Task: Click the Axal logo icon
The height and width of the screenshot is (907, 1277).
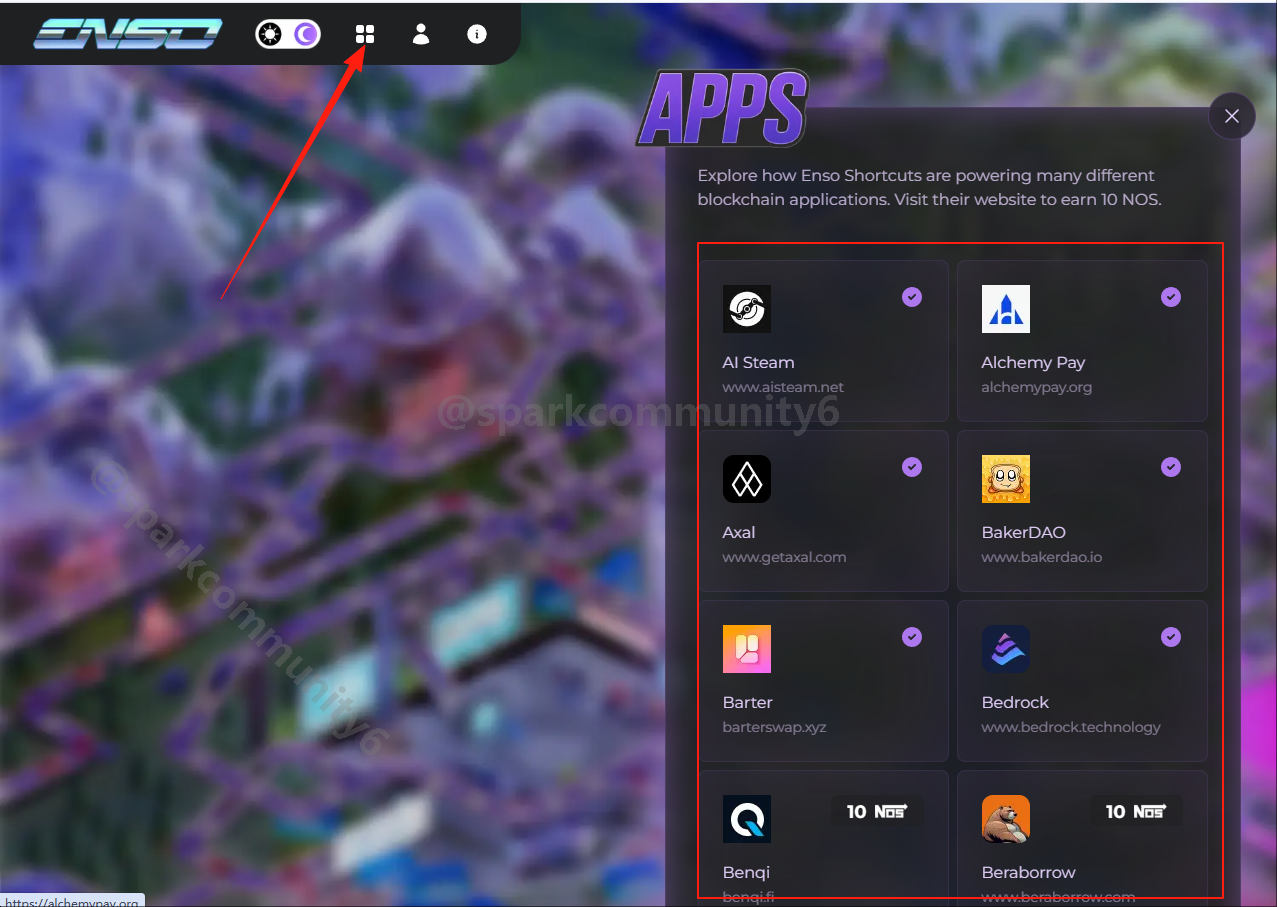Action: coord(747,479)
